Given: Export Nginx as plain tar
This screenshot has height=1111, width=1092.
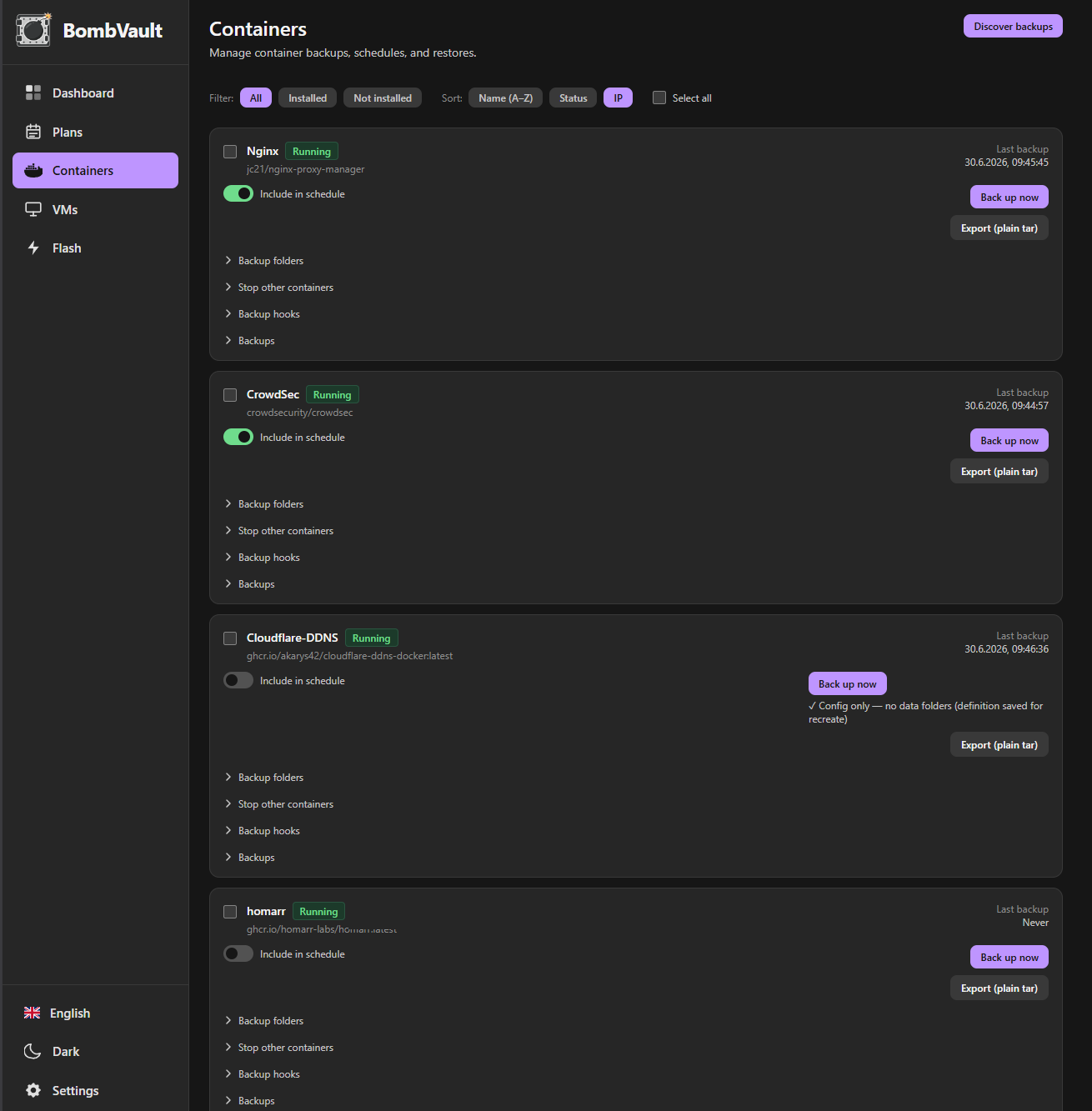Looking at the screenshot, I should (x=999, y=228).
